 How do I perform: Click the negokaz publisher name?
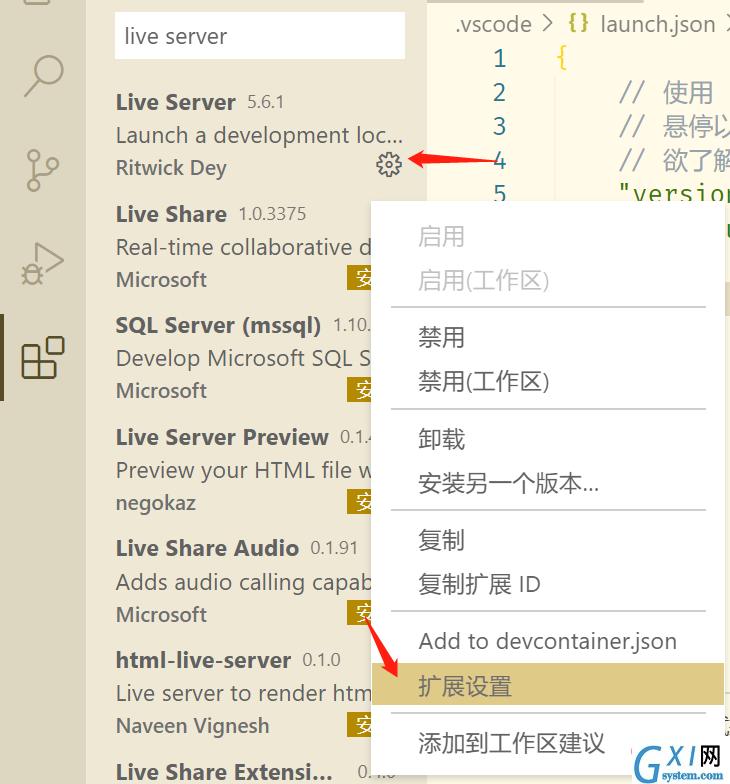click(156, 503)
